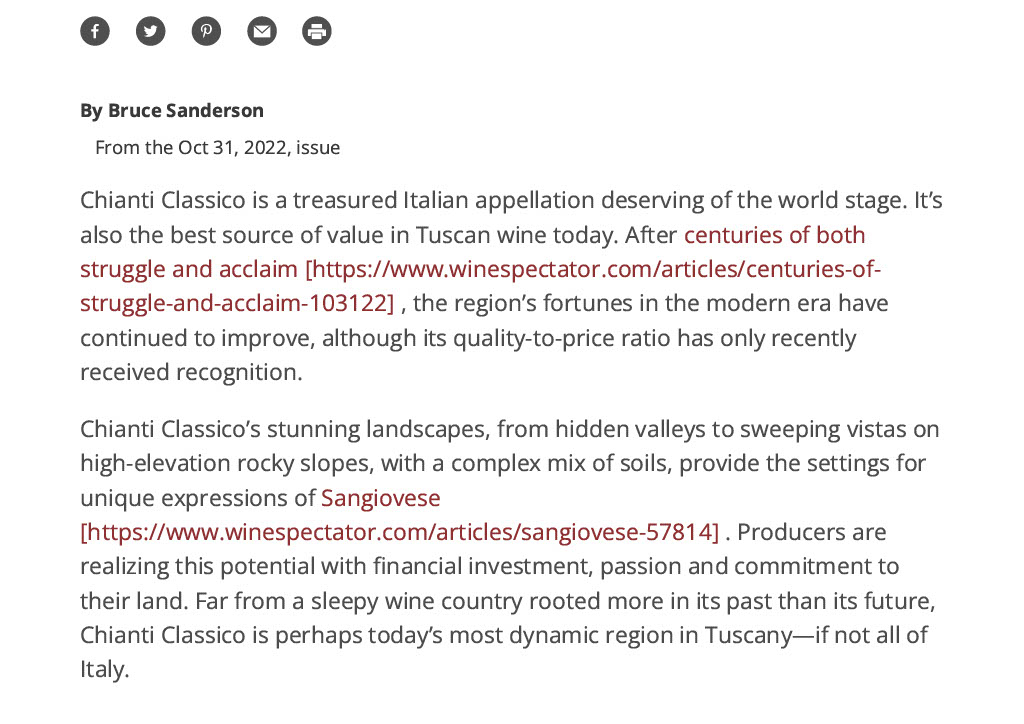
Task: Click the phrase 'sleepy wine country'
Action: 417,601
